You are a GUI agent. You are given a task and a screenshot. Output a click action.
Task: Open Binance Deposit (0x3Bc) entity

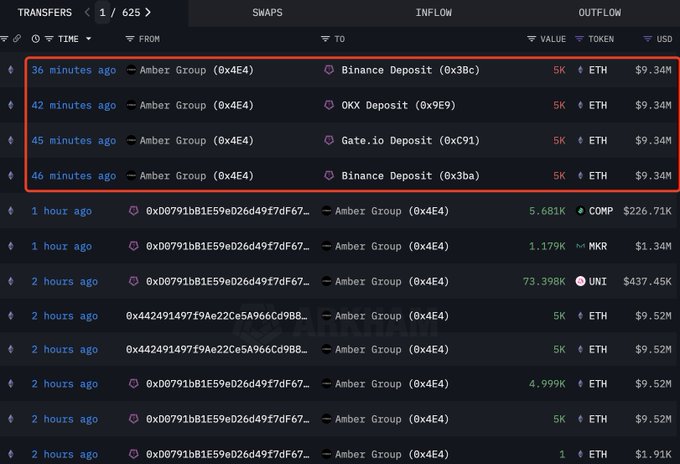[410, 70]
